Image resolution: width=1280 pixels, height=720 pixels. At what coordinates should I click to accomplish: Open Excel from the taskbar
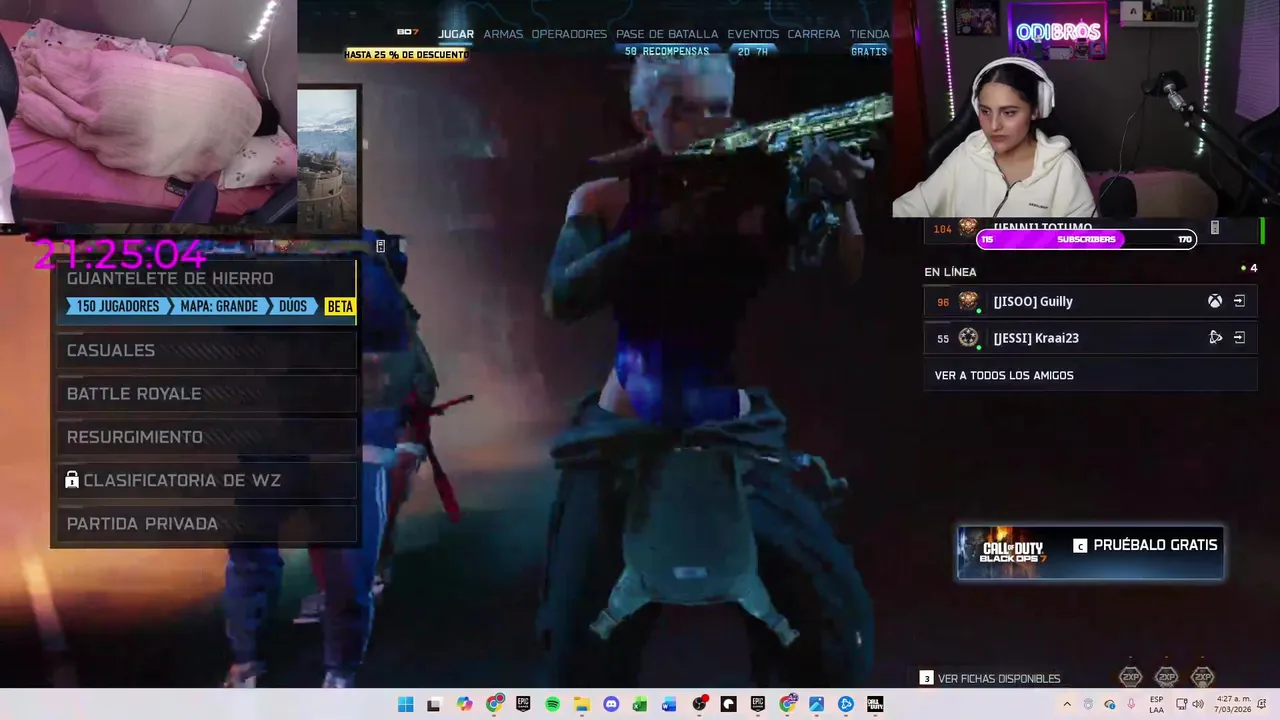tap(640, 704)
